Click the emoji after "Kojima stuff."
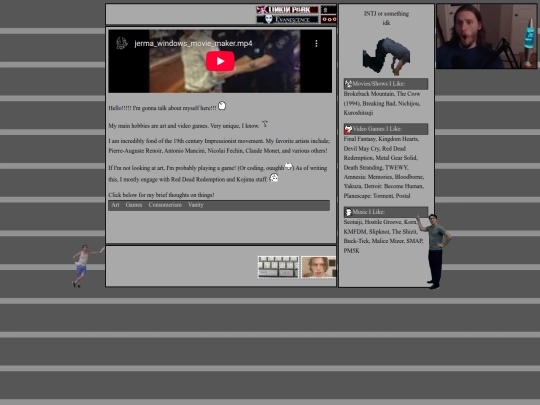The image size is (540, 405). point(274,178)
